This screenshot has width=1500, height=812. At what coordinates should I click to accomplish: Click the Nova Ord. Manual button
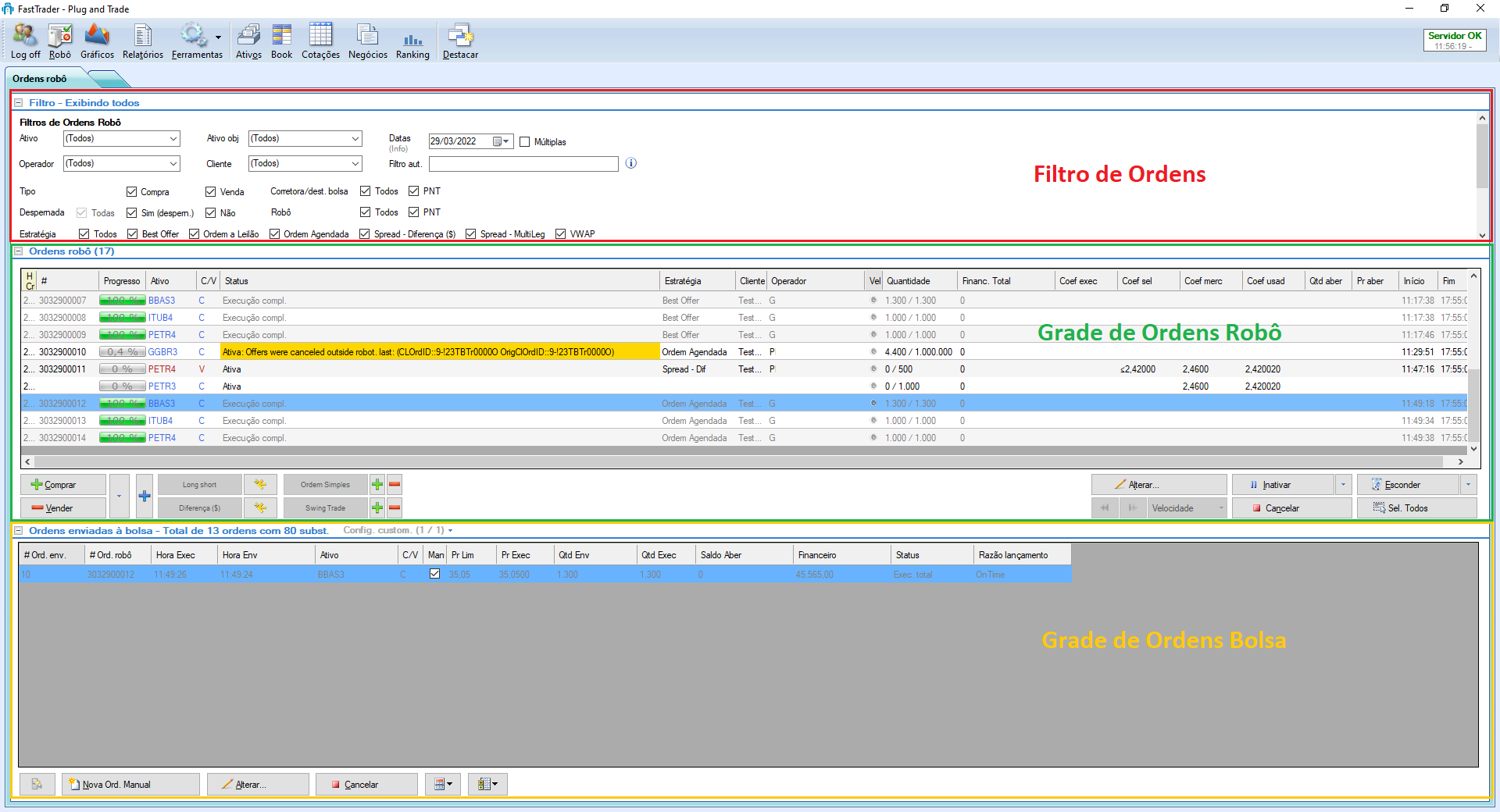130,784
